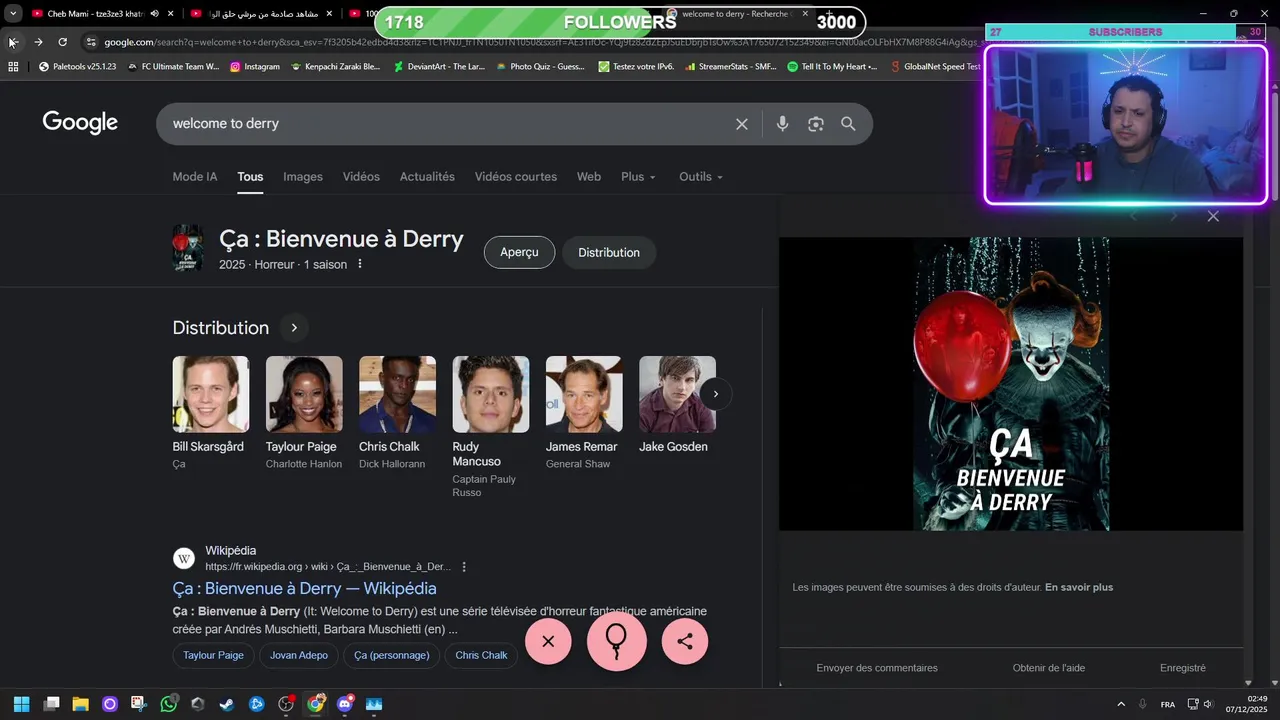Open Snipping Tool from the taskbar

pos(138,704)
